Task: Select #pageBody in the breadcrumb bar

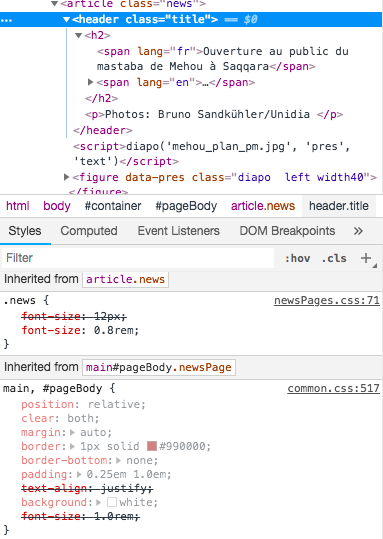Action: click(186, 206)
